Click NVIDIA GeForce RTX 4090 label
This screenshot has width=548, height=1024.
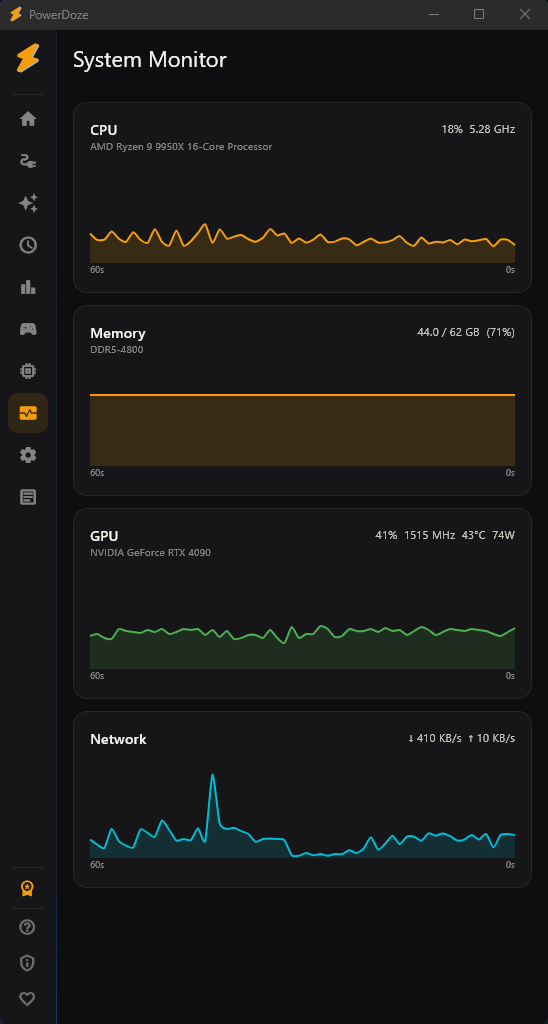coord(150,552)
